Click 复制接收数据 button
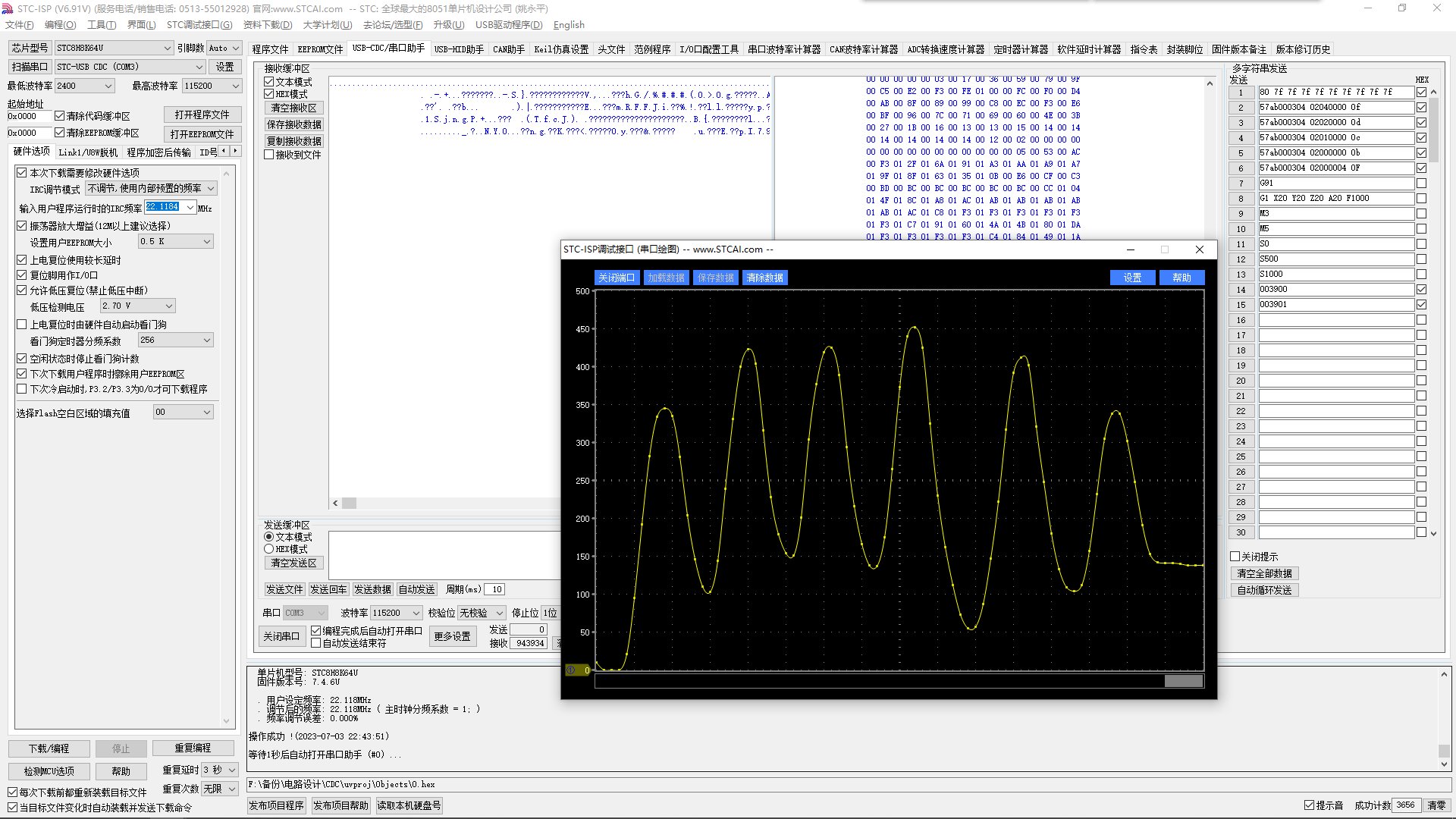 pyautogui.click(x=294, y=141)
